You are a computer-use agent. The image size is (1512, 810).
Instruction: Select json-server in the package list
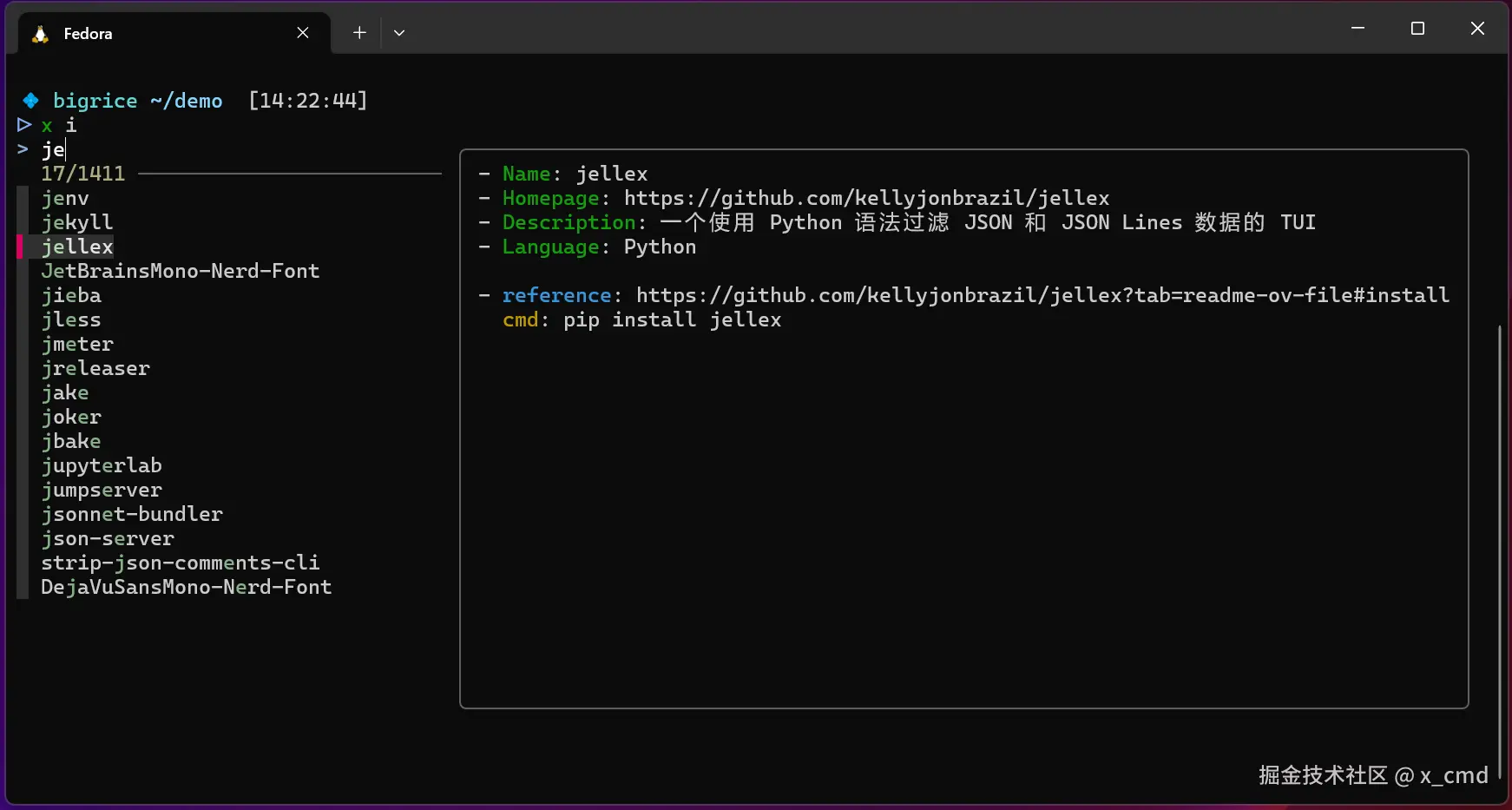pyautogui.click(x=108, y=539)
